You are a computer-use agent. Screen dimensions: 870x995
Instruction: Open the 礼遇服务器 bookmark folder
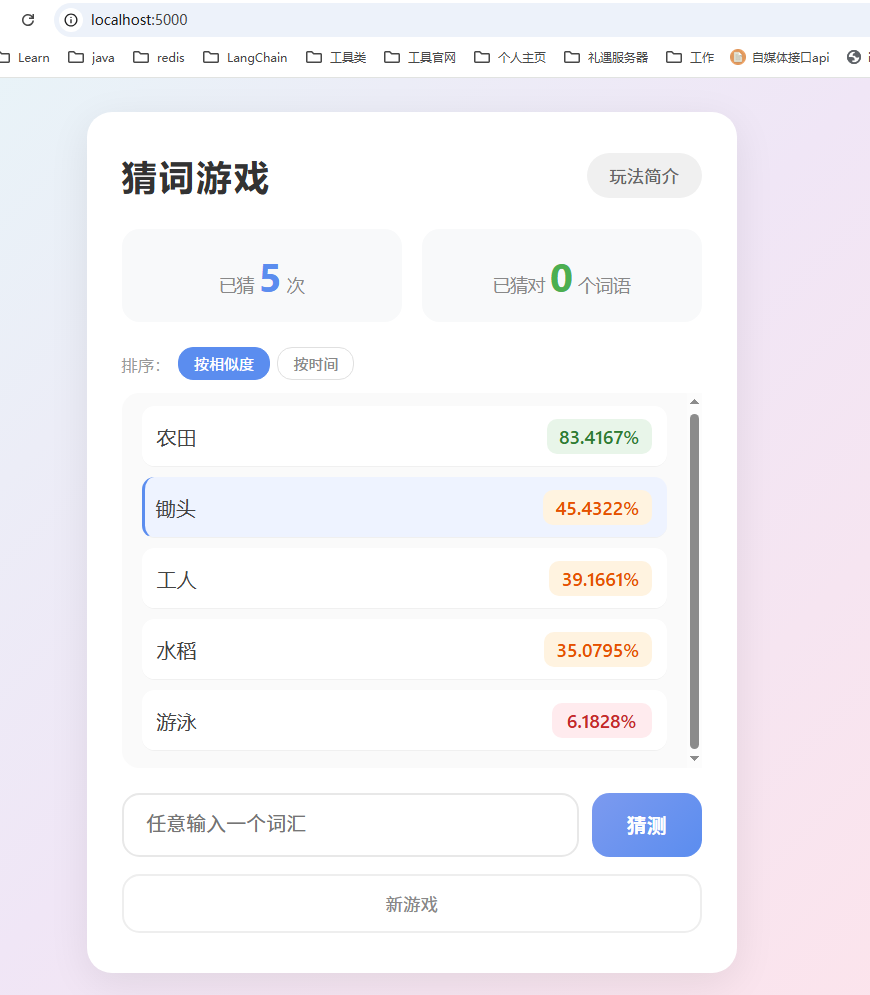coord(606,57)
